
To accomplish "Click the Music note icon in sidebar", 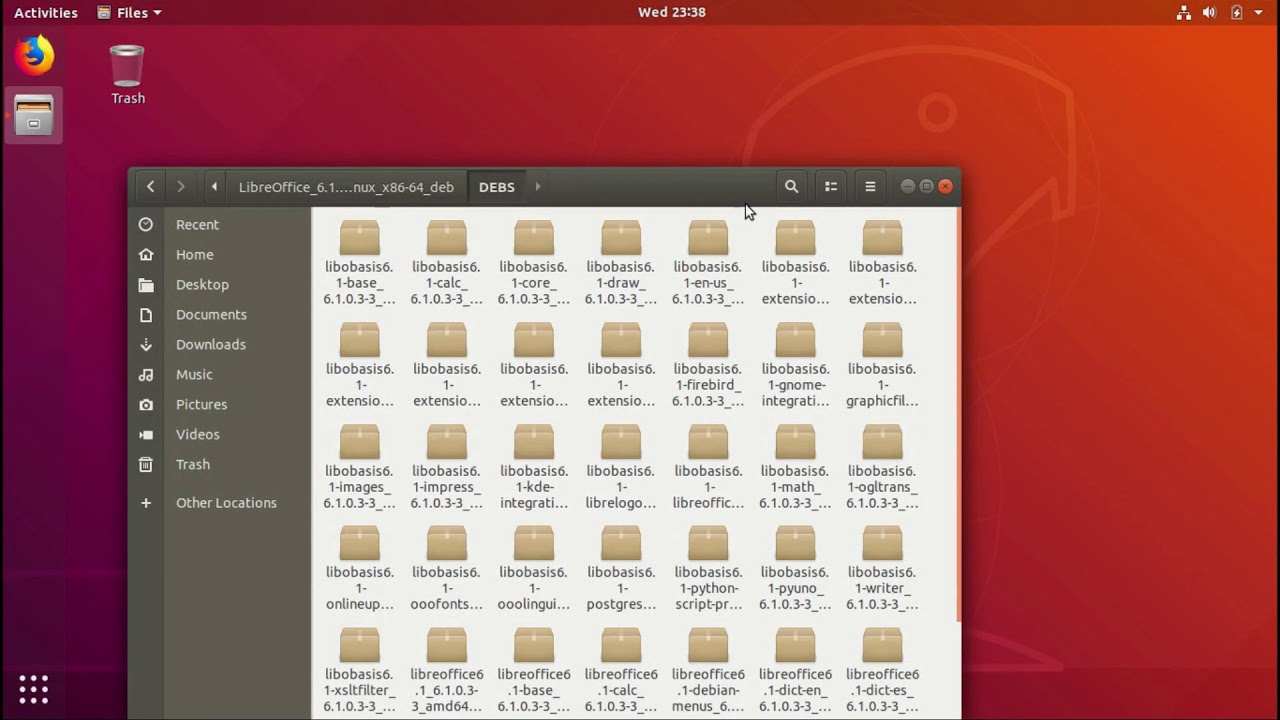I will coord(146,375).
